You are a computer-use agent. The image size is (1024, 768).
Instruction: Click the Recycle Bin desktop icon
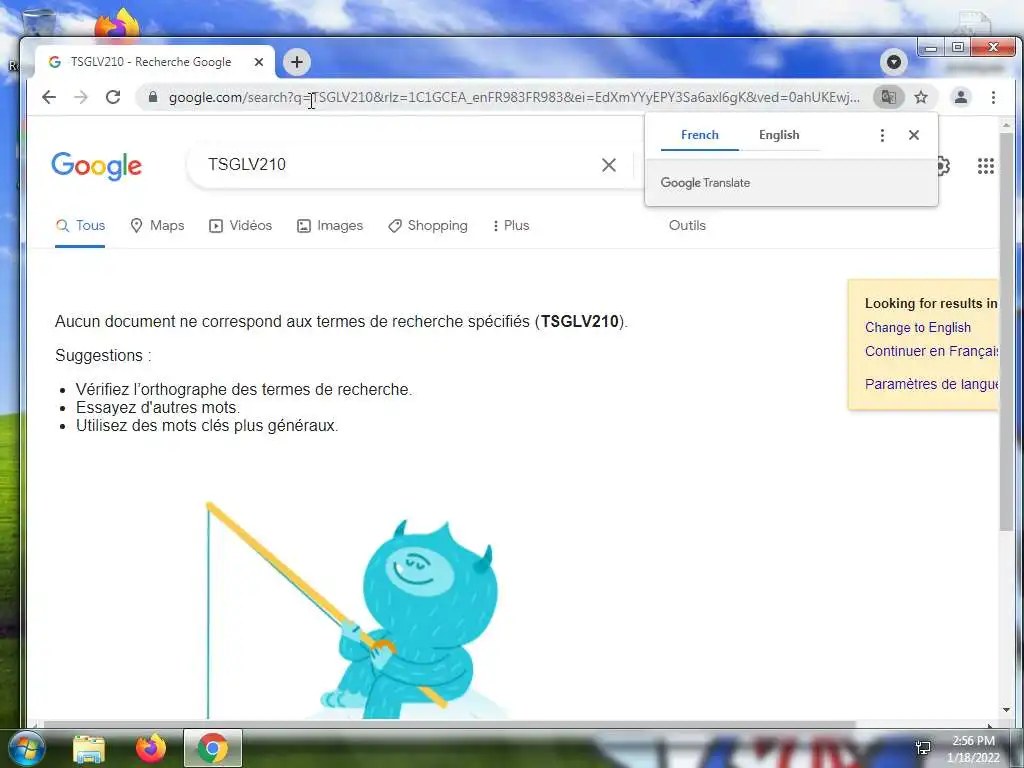click(x=39, y=24)
